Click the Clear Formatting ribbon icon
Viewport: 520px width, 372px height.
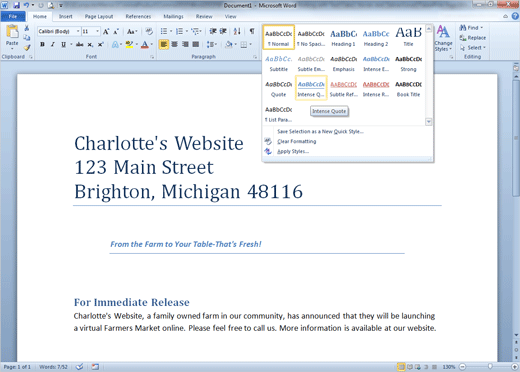point(149,32)
